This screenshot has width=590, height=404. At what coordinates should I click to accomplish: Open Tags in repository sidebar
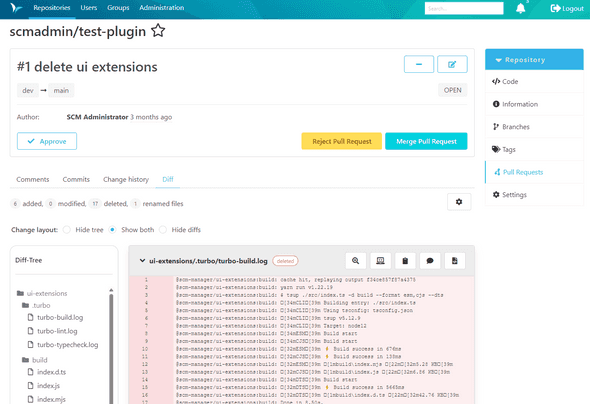(x=534, y=149)
